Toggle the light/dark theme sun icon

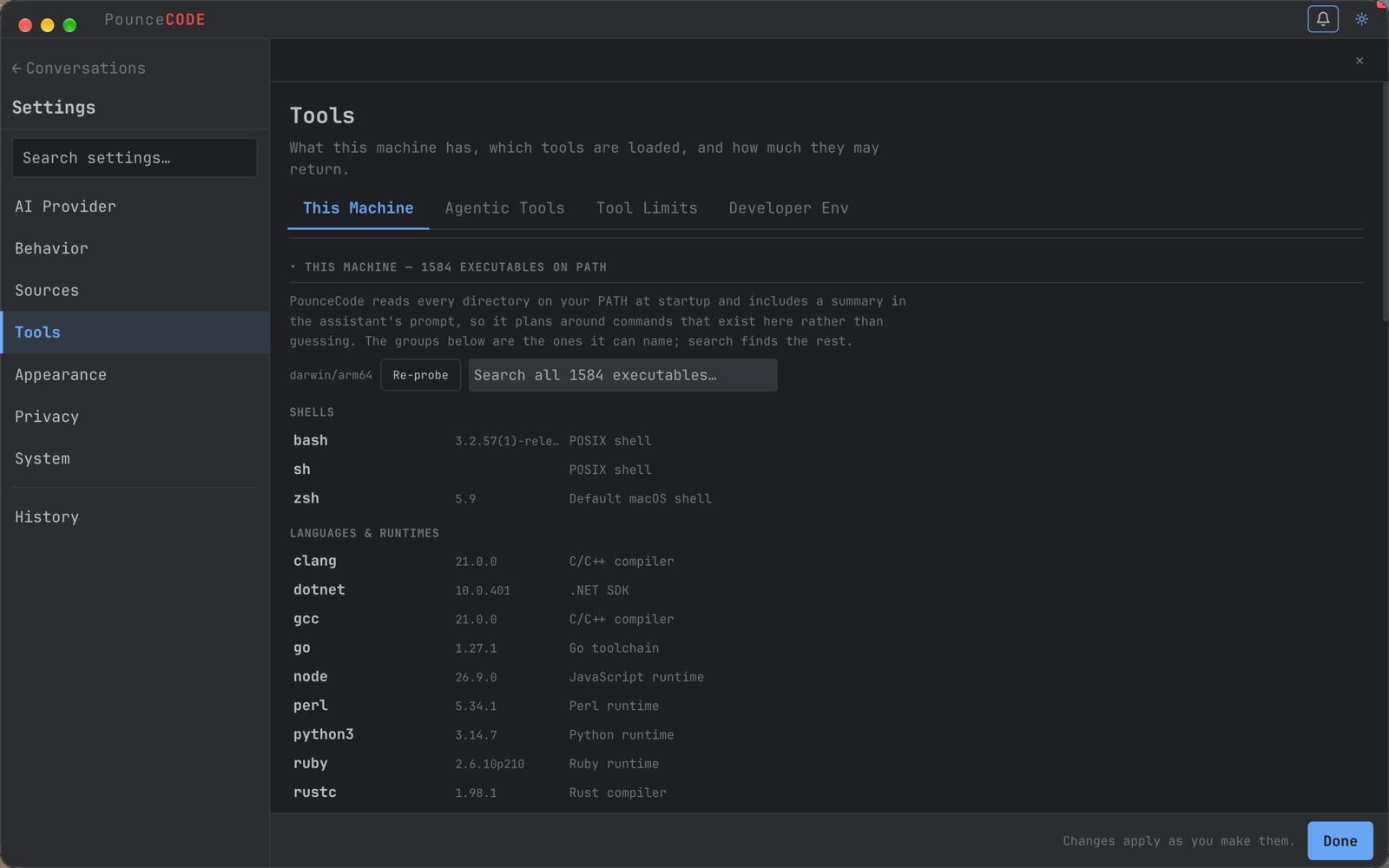pos(1361,19)
